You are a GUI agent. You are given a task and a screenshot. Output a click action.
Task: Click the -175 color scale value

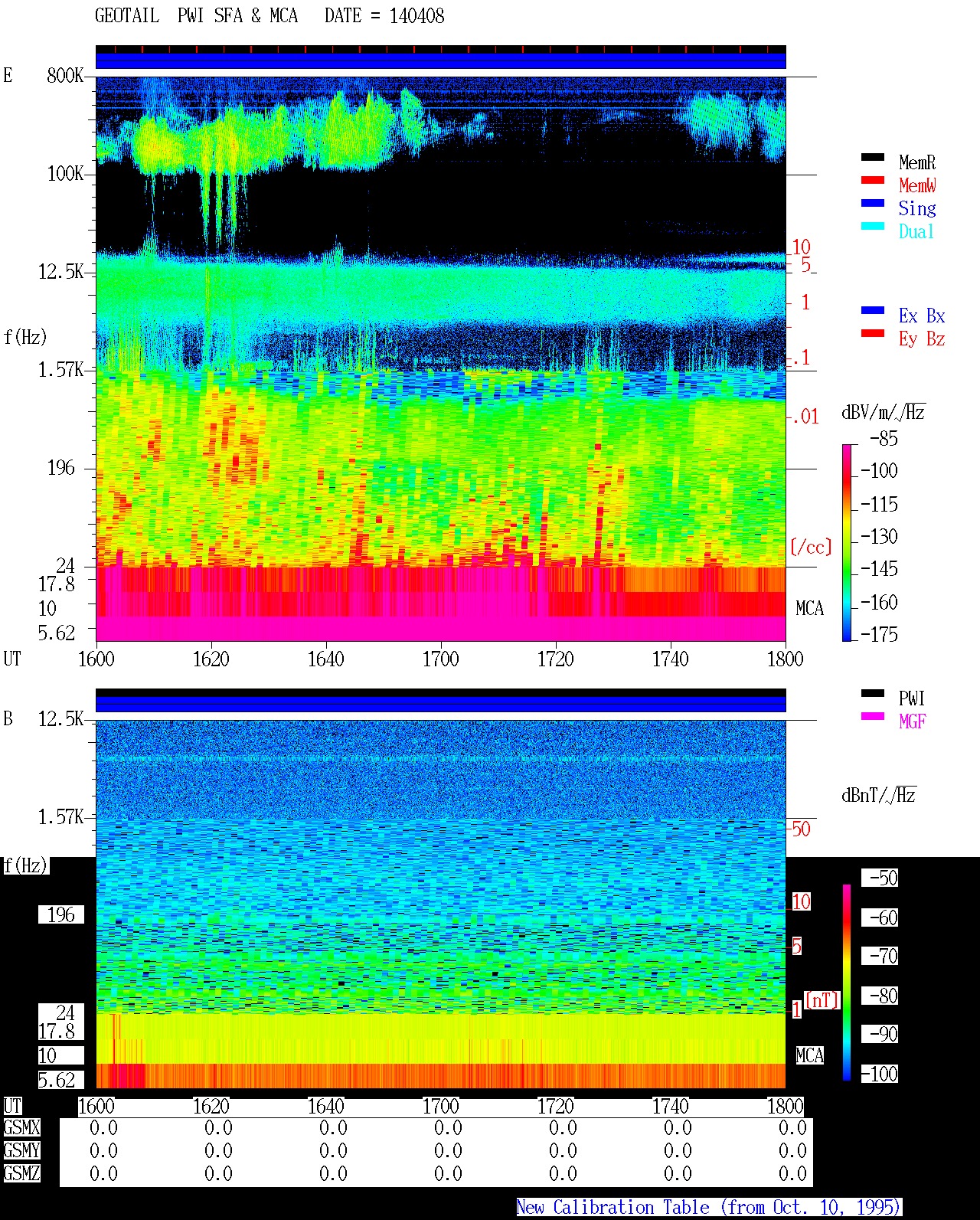879,634
